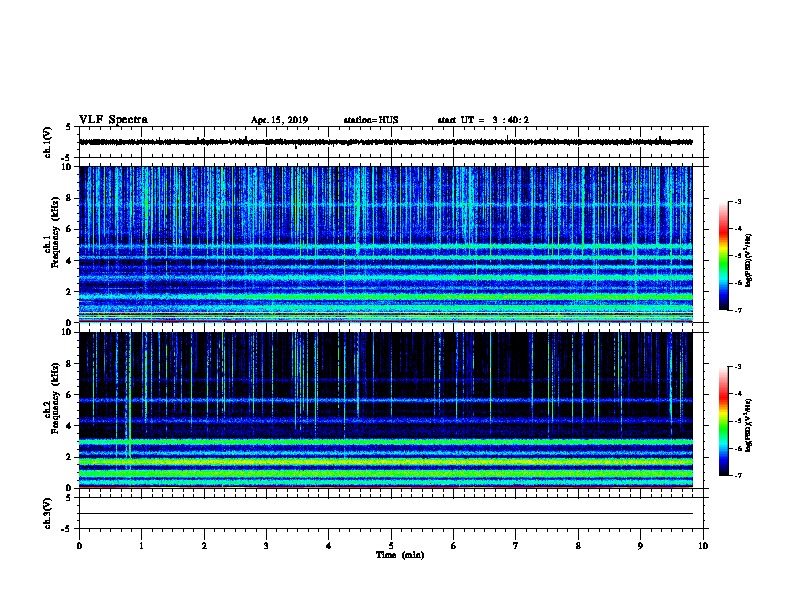Click ch.2 frequency tick label "6"
Image resolution: width=792 pixels, height=612 pixels.
[x=69, y=395]
